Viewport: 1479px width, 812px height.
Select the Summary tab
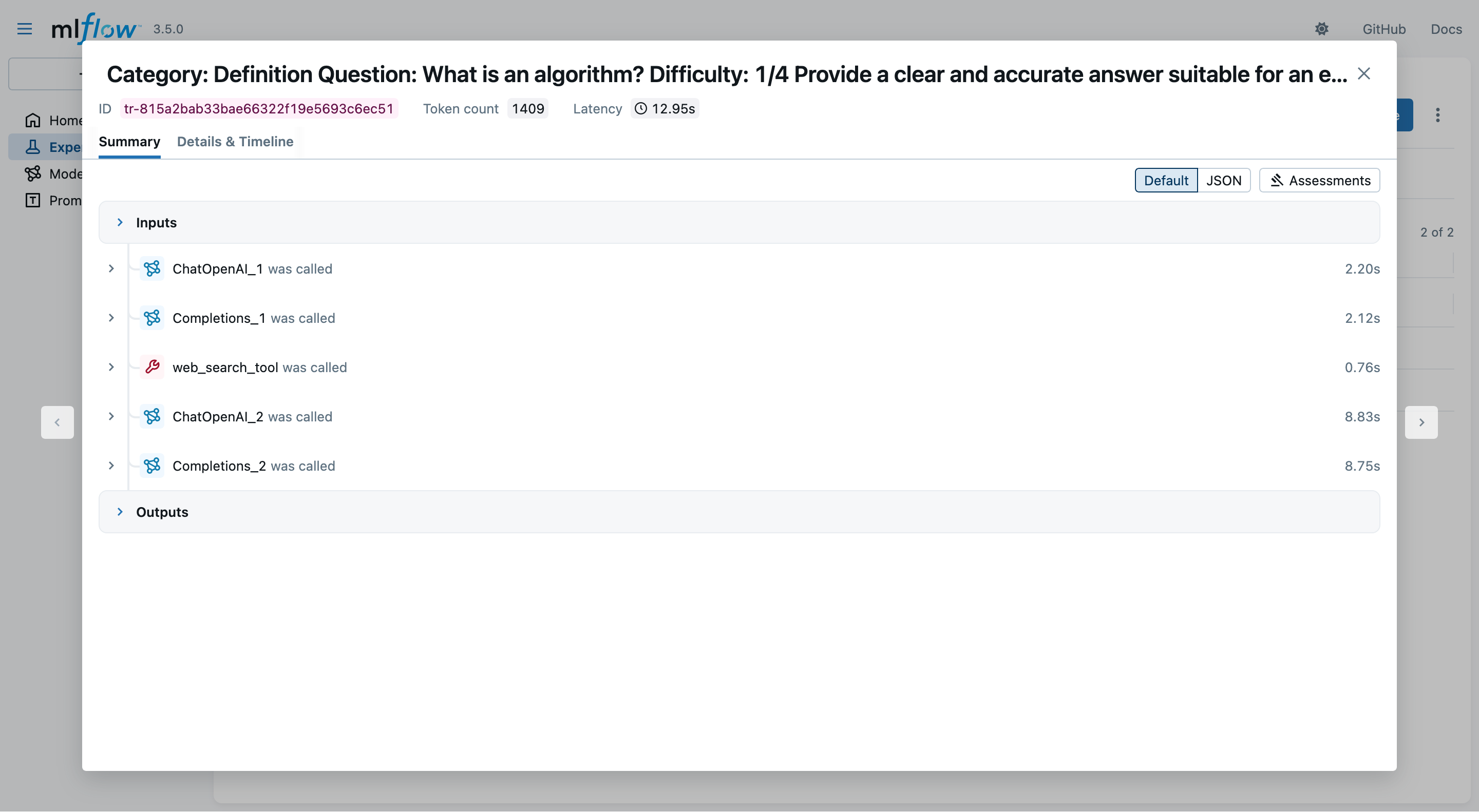129,142
